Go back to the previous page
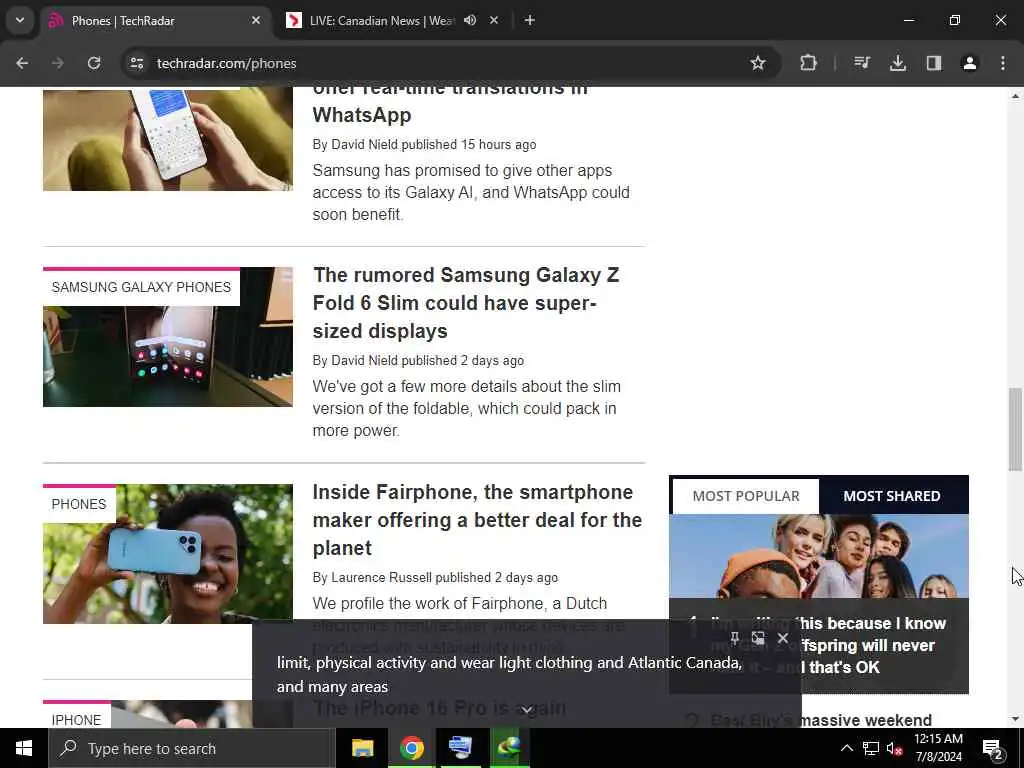The image size is (1024, 768). pyautogui.click(x=22, y=63)
